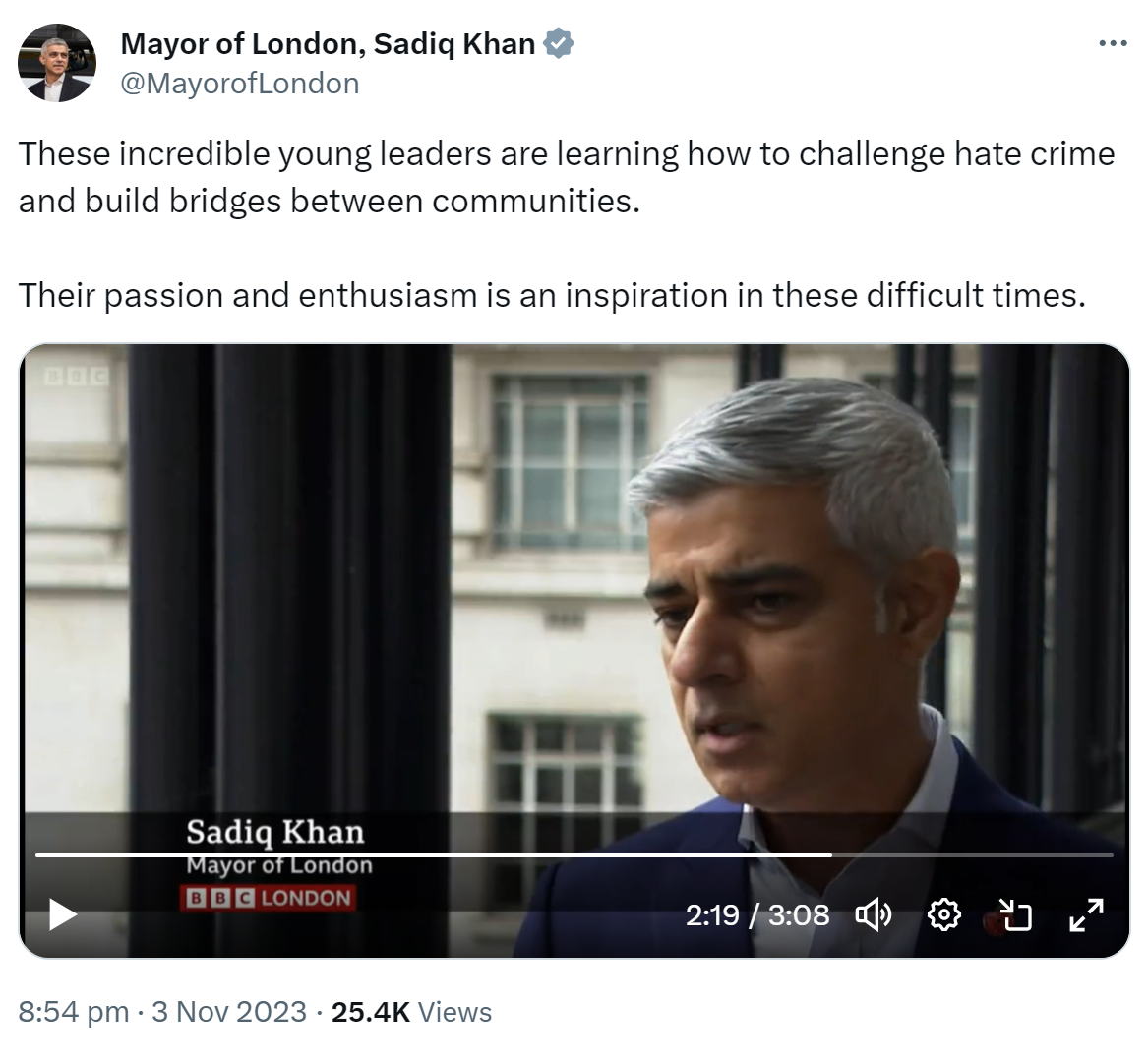
Task: Click the display name Mayor of London, Sadiq Khan
Action: 328,43
